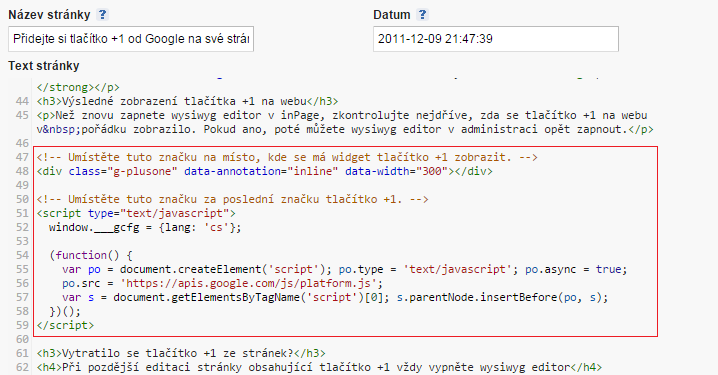
Task: Place cursor on getElementsByTagName line
Action: coord(335,298)
